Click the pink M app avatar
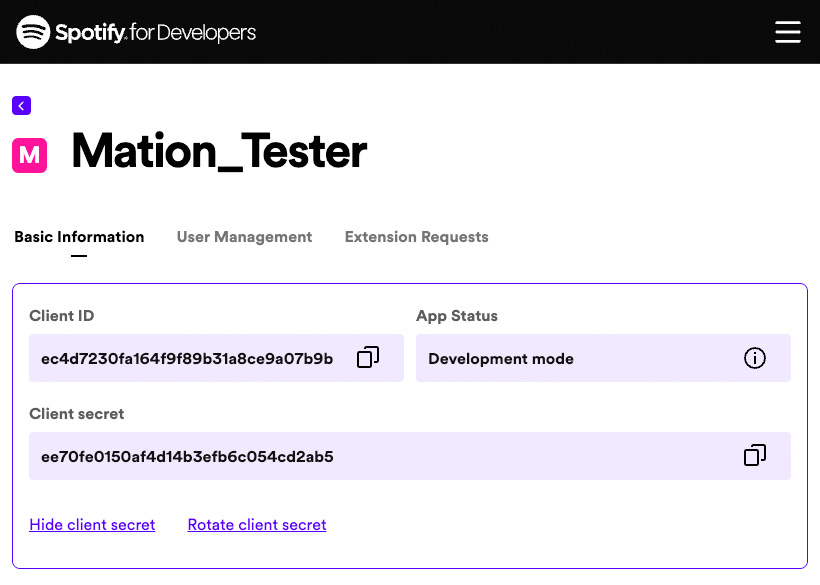 30,155
